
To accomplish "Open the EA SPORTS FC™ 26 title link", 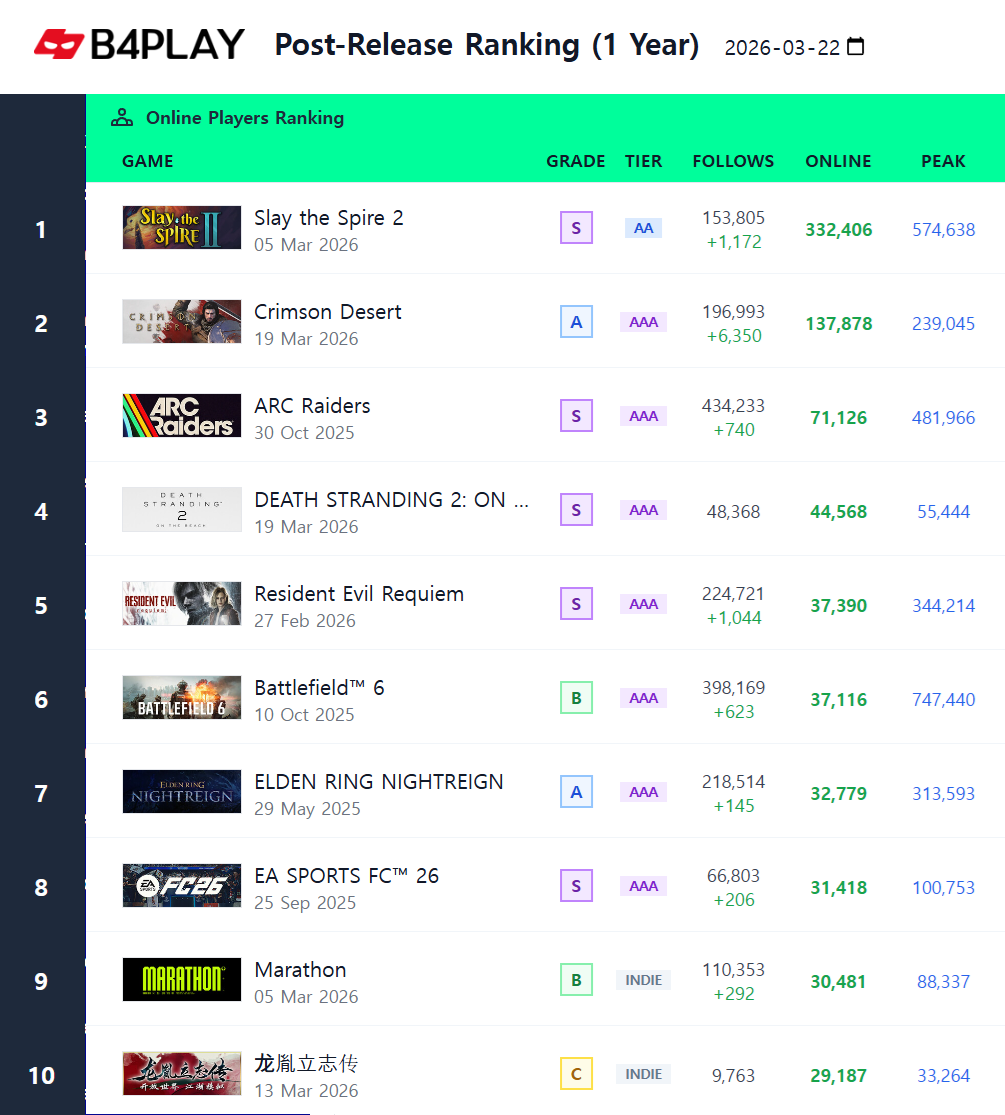I will (x=346, y=875).
